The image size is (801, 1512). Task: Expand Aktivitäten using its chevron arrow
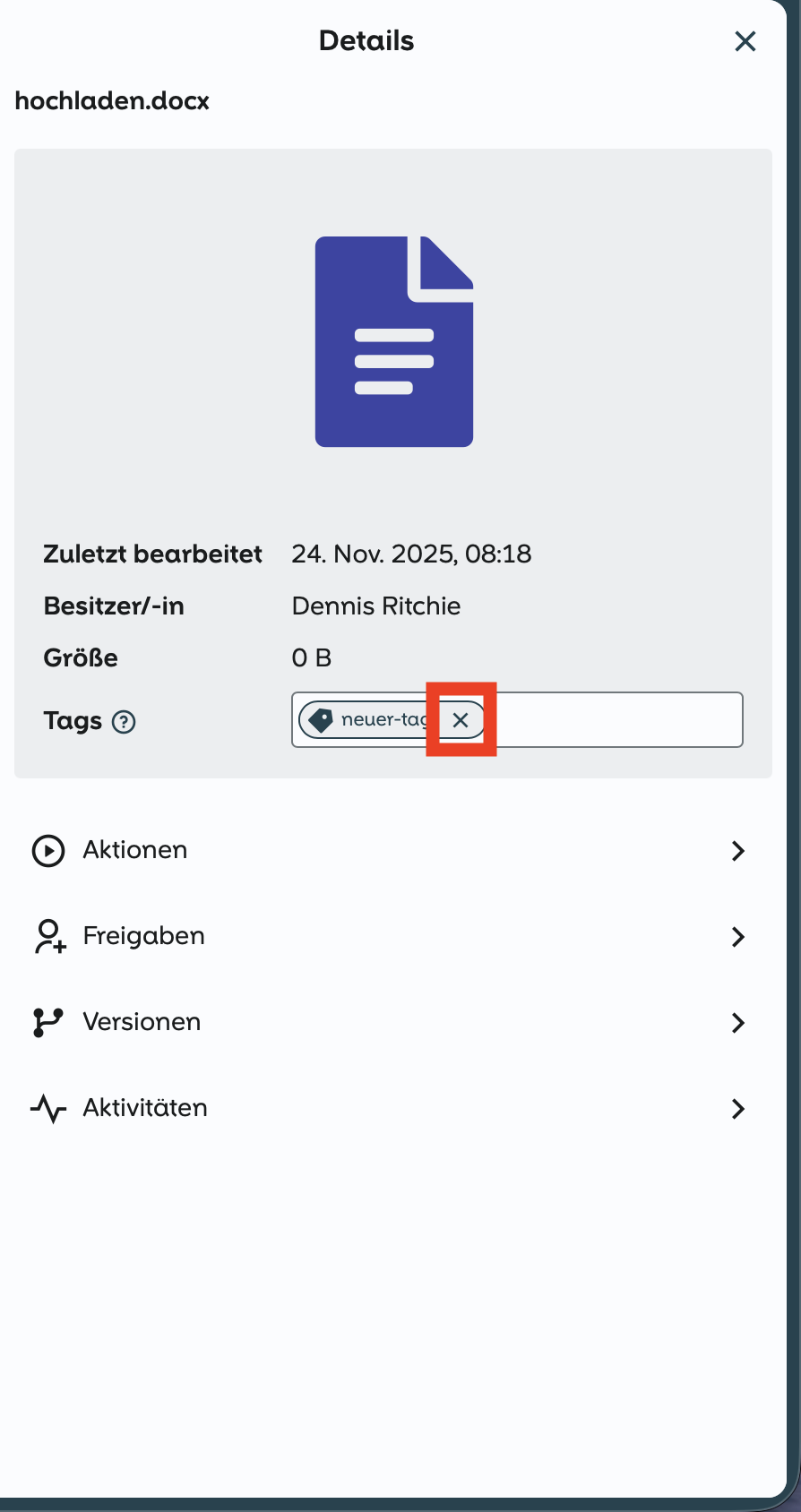[737, 1109]
